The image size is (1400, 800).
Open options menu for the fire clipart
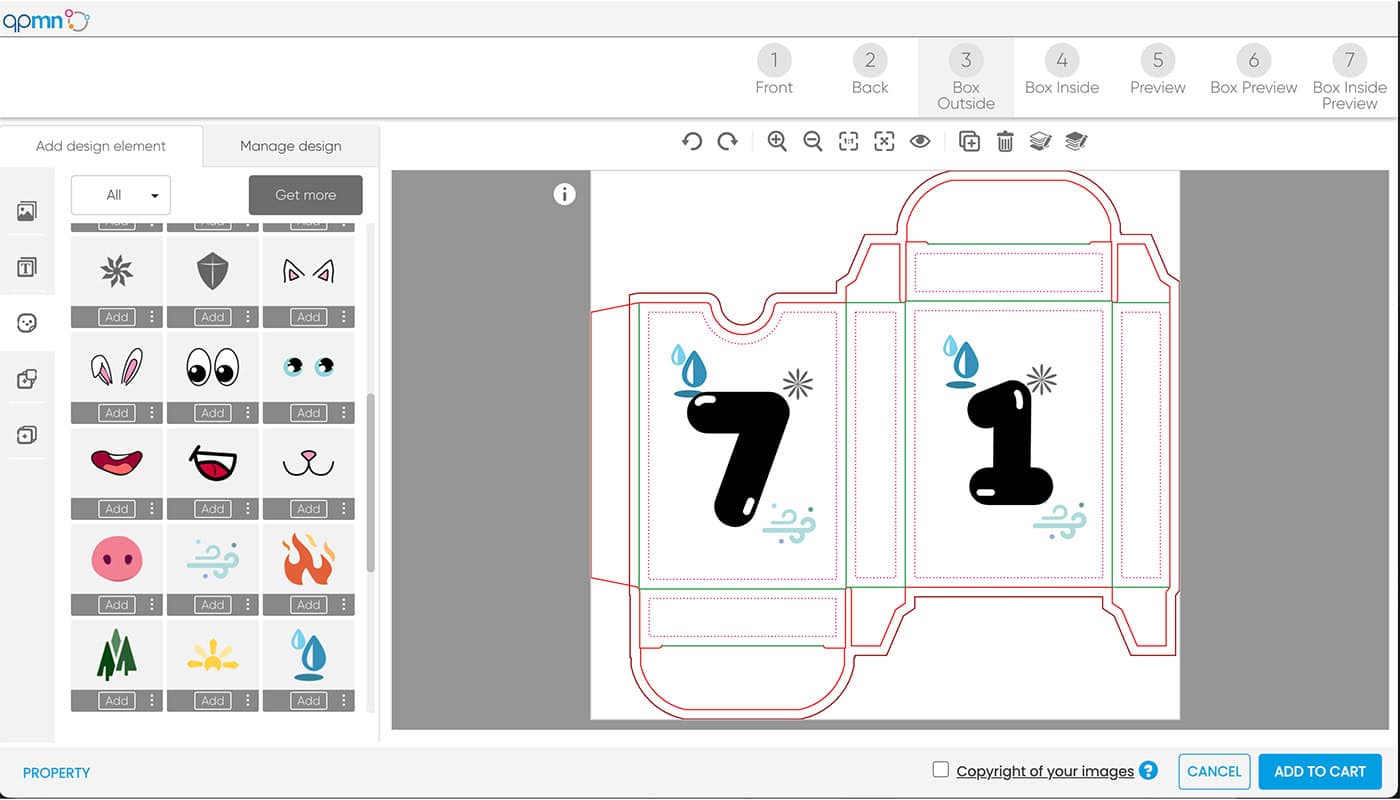click(x=344, y=605)
